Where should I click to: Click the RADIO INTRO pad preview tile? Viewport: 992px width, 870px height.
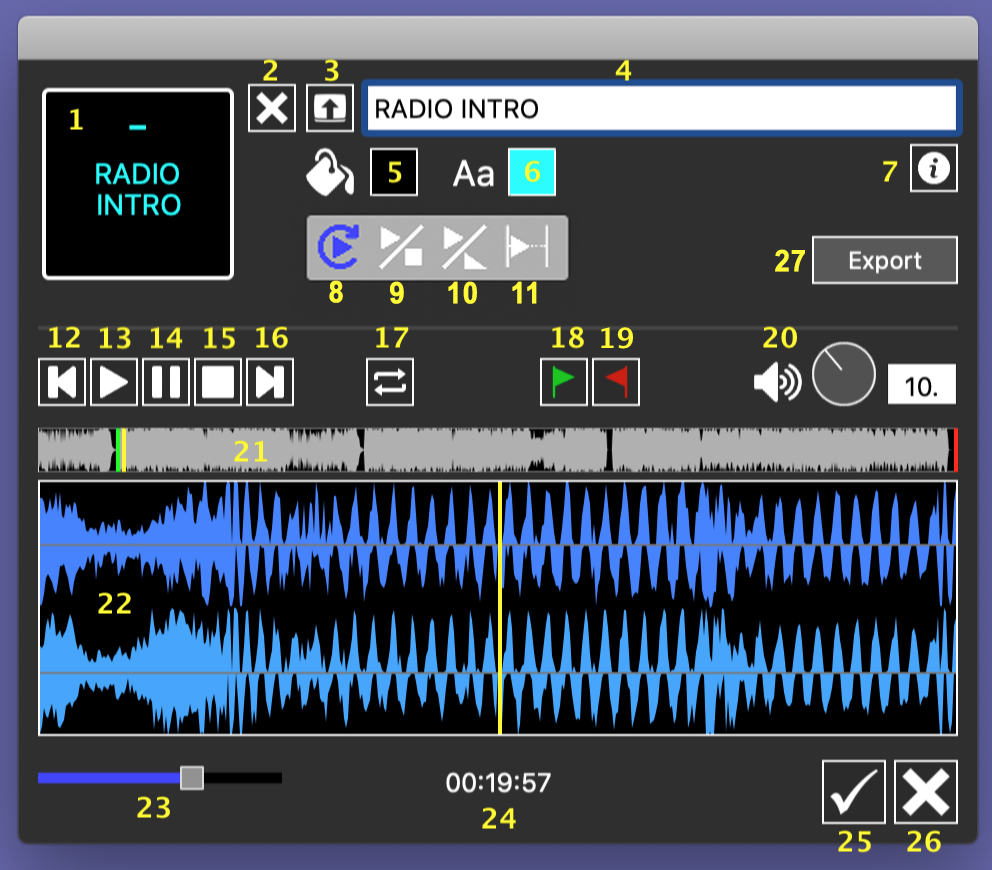[x=138, y=183]
